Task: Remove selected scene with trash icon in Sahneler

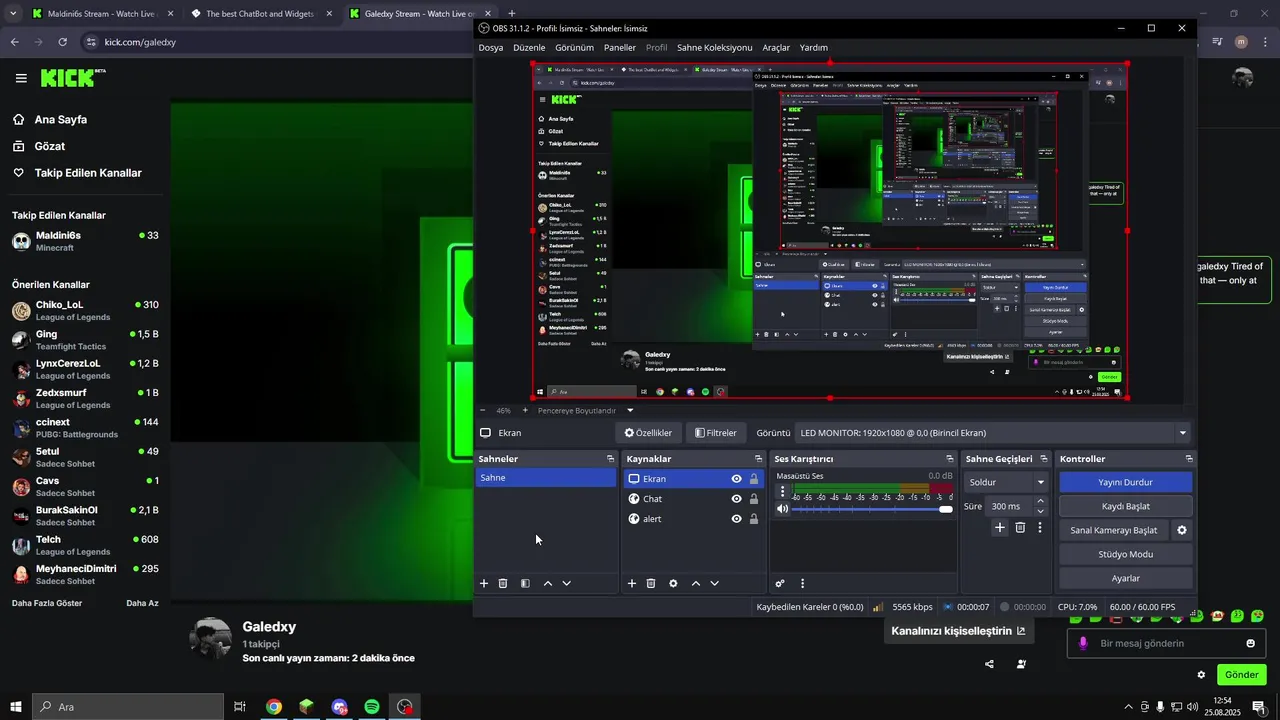Action: pyautogui.click(x=503, y=583)
